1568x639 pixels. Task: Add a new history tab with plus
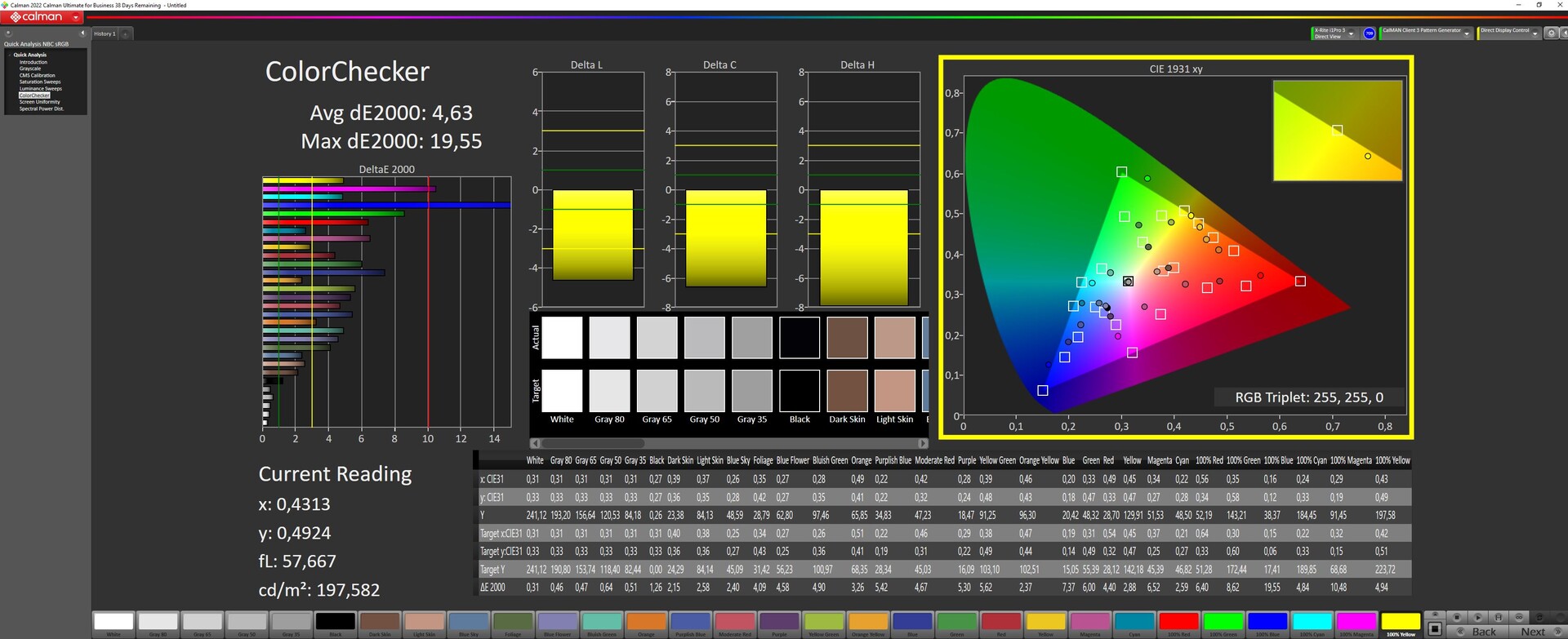pyautogui.click(x=125, y=33)
